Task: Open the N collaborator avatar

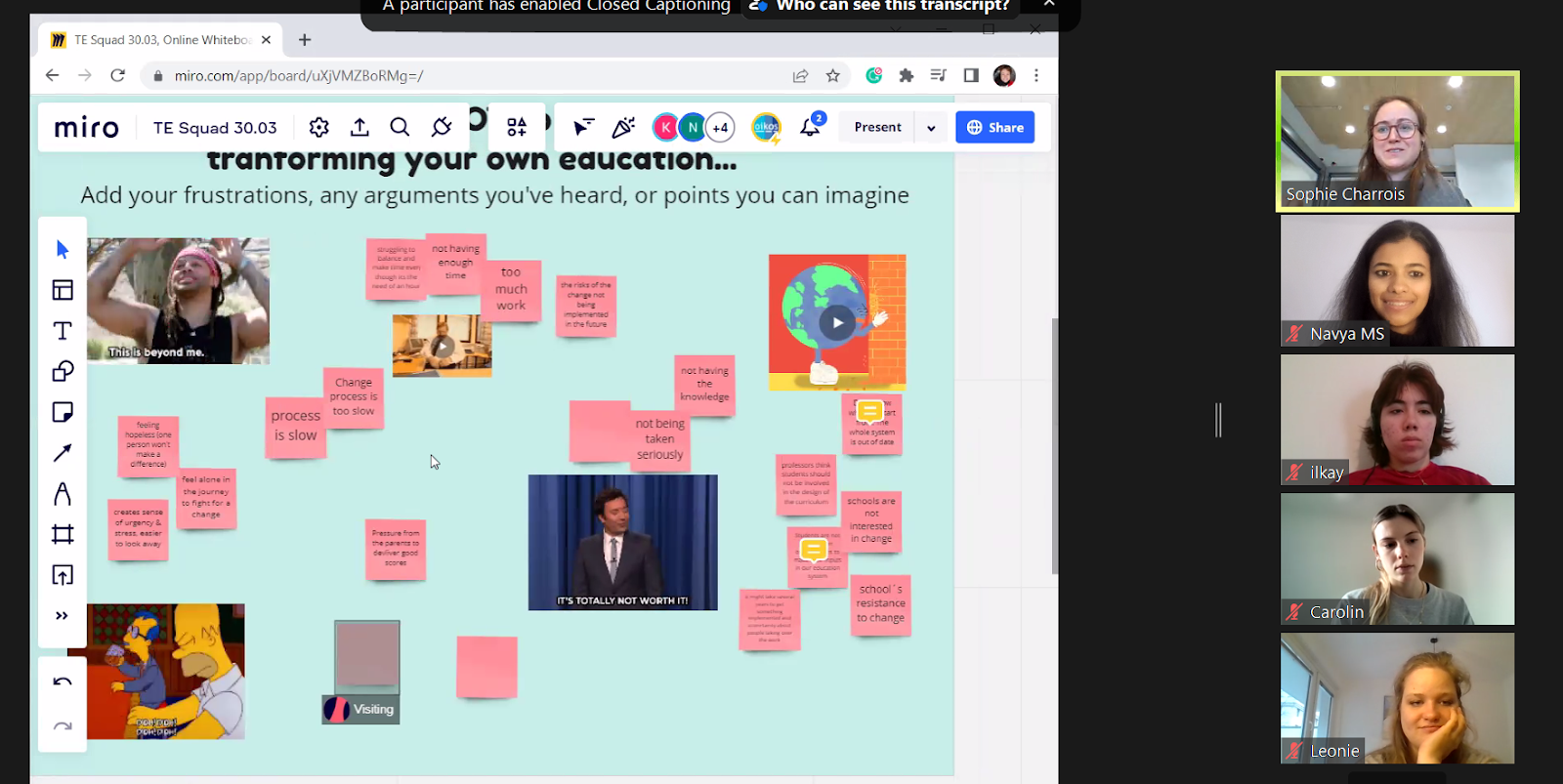Action: [x=693, y=127]
